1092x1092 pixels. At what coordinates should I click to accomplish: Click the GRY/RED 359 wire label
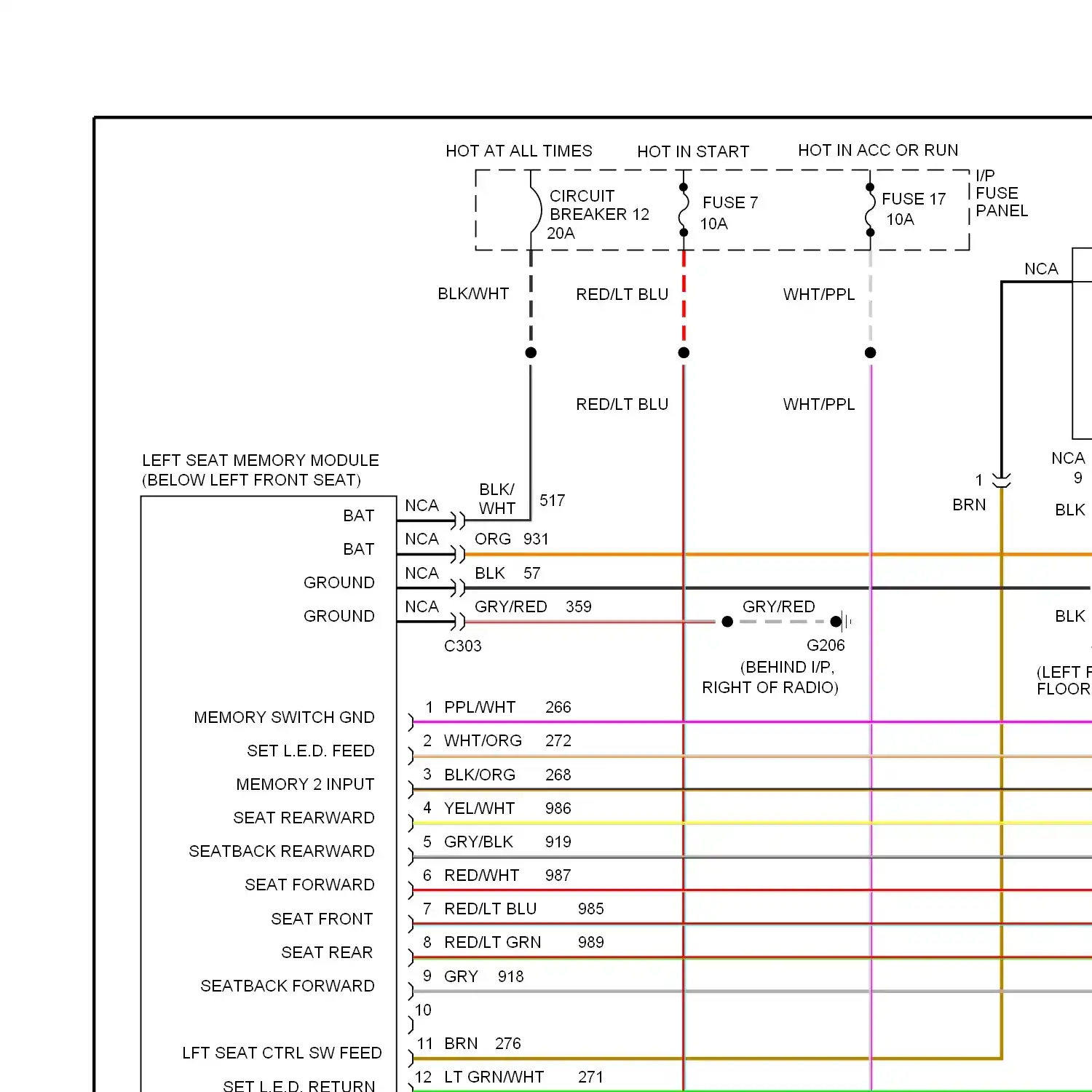click(533, 606)
